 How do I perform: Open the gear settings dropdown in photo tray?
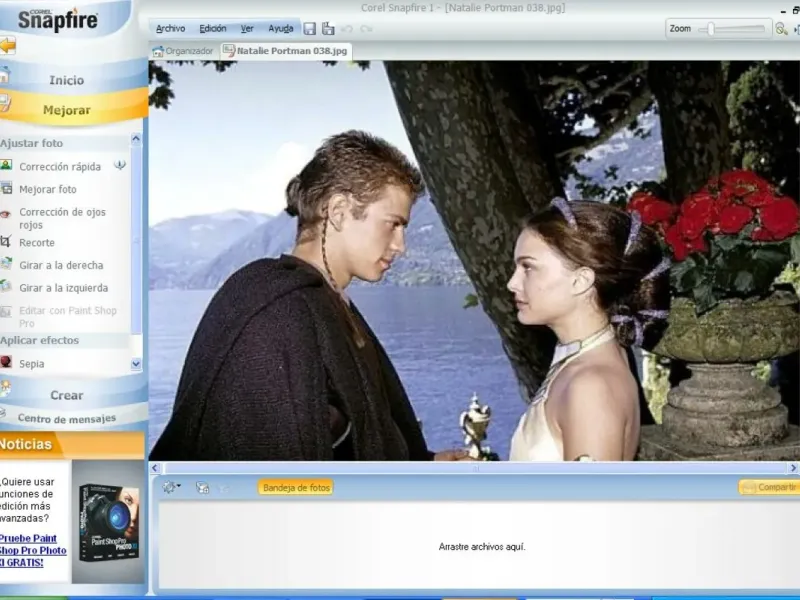point(171,487)
